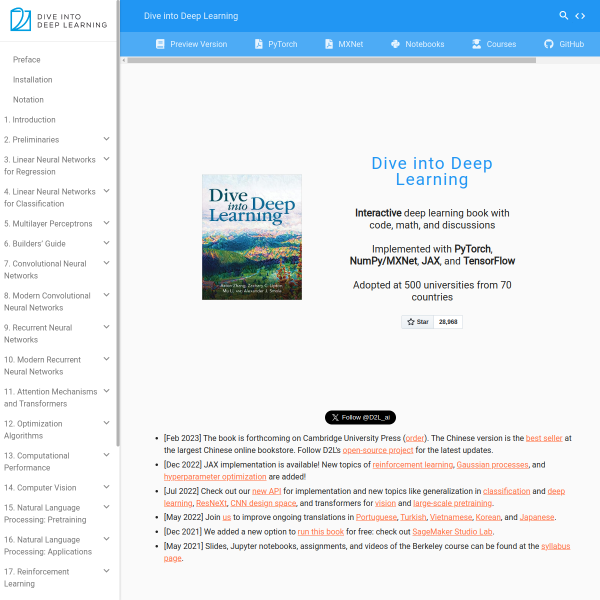This screenshot has height=600, width=600.
Task: Open chapter 14. Computer Vision
Action: tap(40, 488)
